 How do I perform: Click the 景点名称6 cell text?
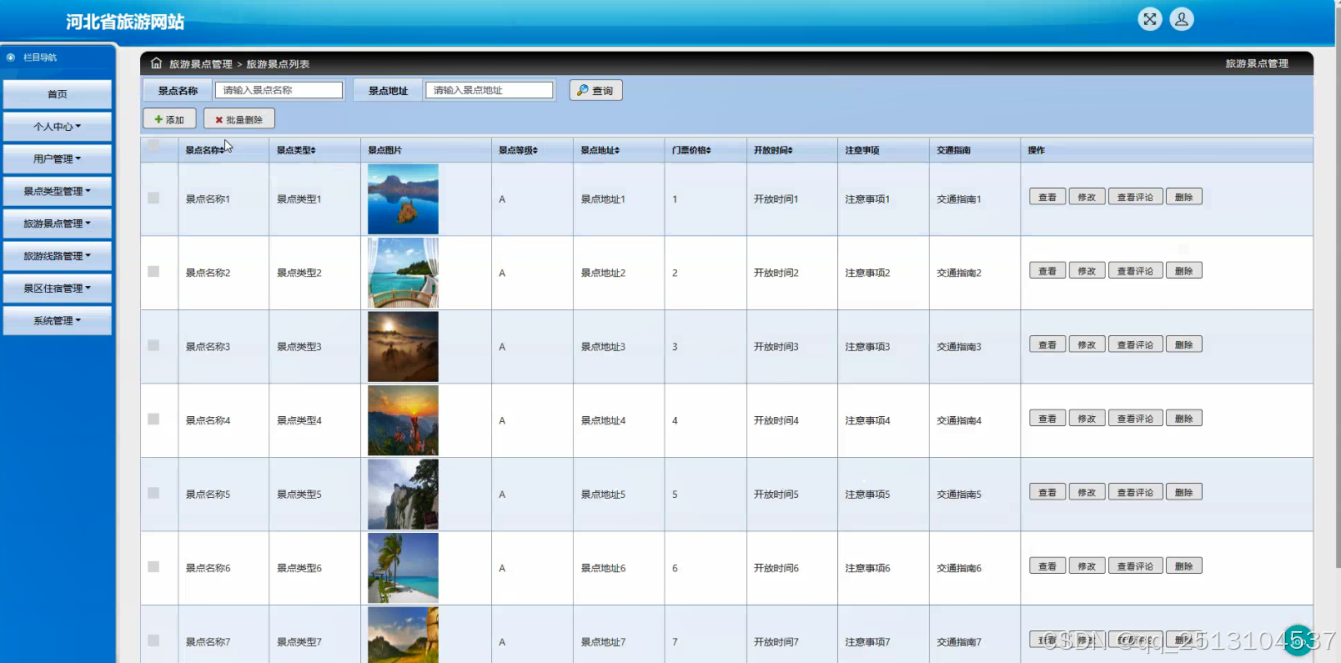(208, 568)
